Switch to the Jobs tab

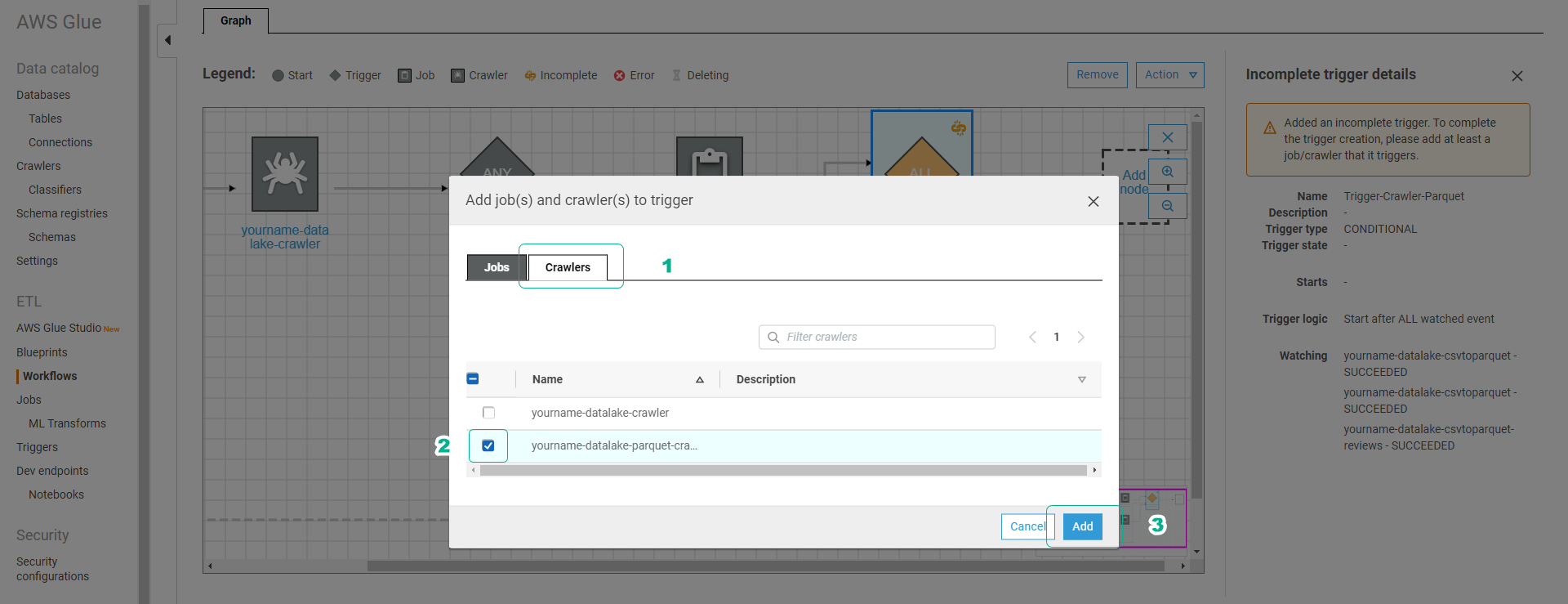point(496,267)
